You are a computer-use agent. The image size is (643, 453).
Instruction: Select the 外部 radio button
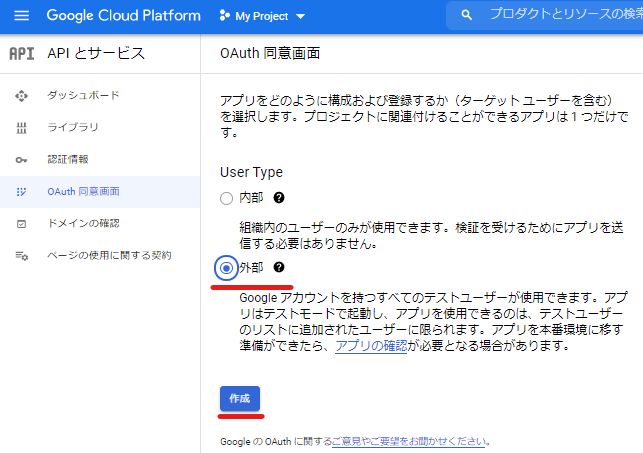pyautogui.click(x=226, y=268)
